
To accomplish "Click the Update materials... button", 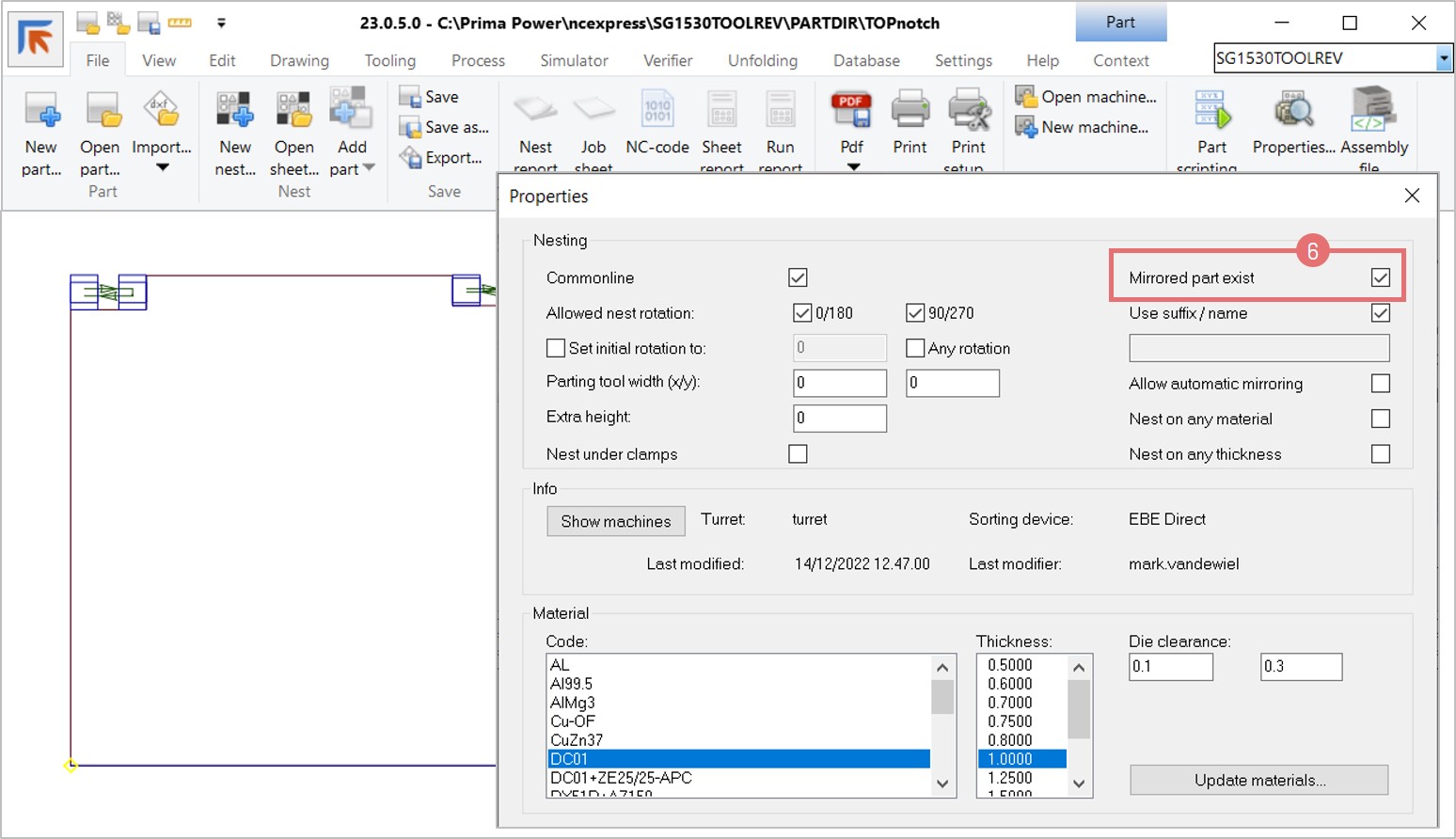I will (x=1258, y=780).
